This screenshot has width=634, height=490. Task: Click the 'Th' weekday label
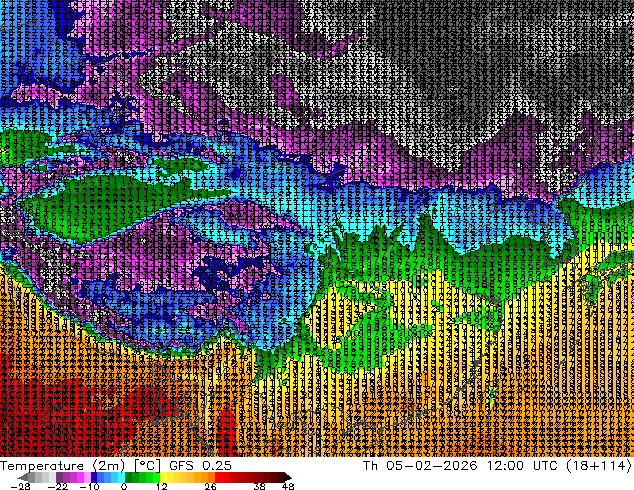(370, 466)
